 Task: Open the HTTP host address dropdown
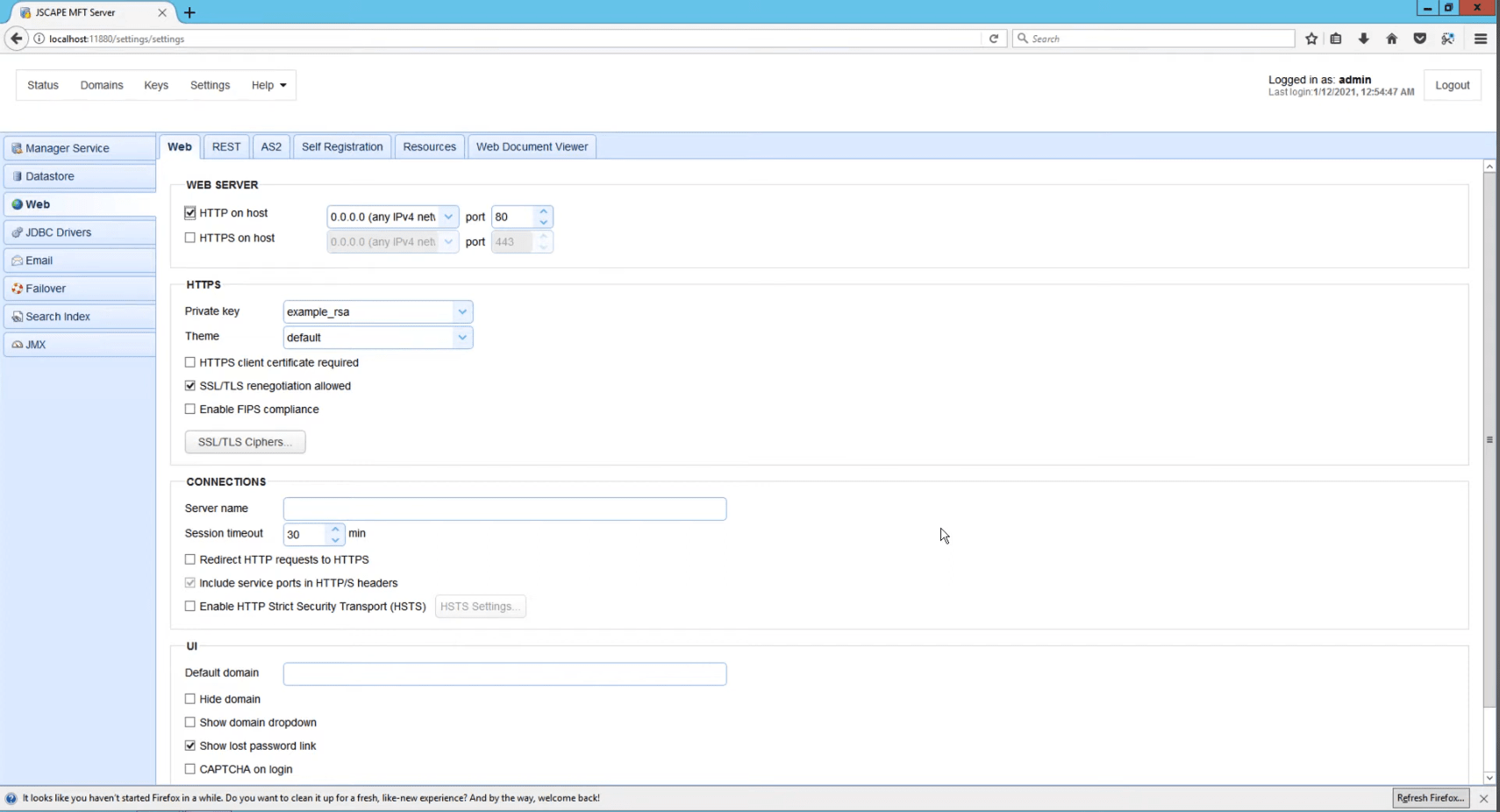point(393,217)
